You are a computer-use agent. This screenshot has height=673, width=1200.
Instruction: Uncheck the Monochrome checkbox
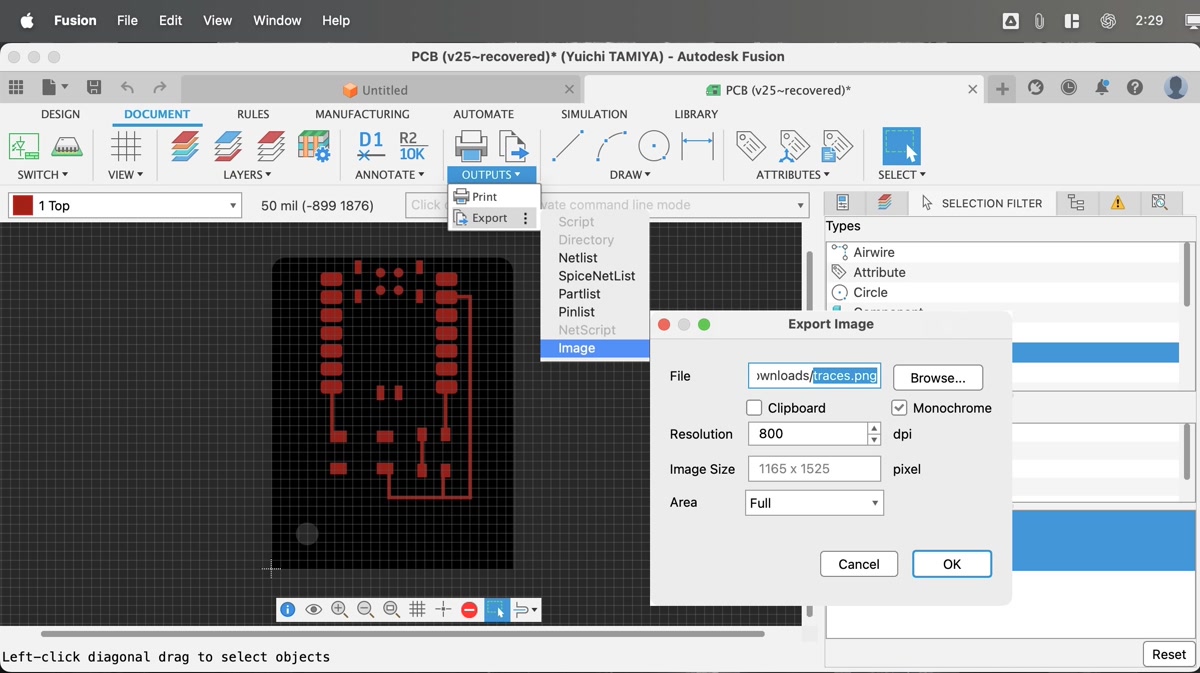[899, 408]
